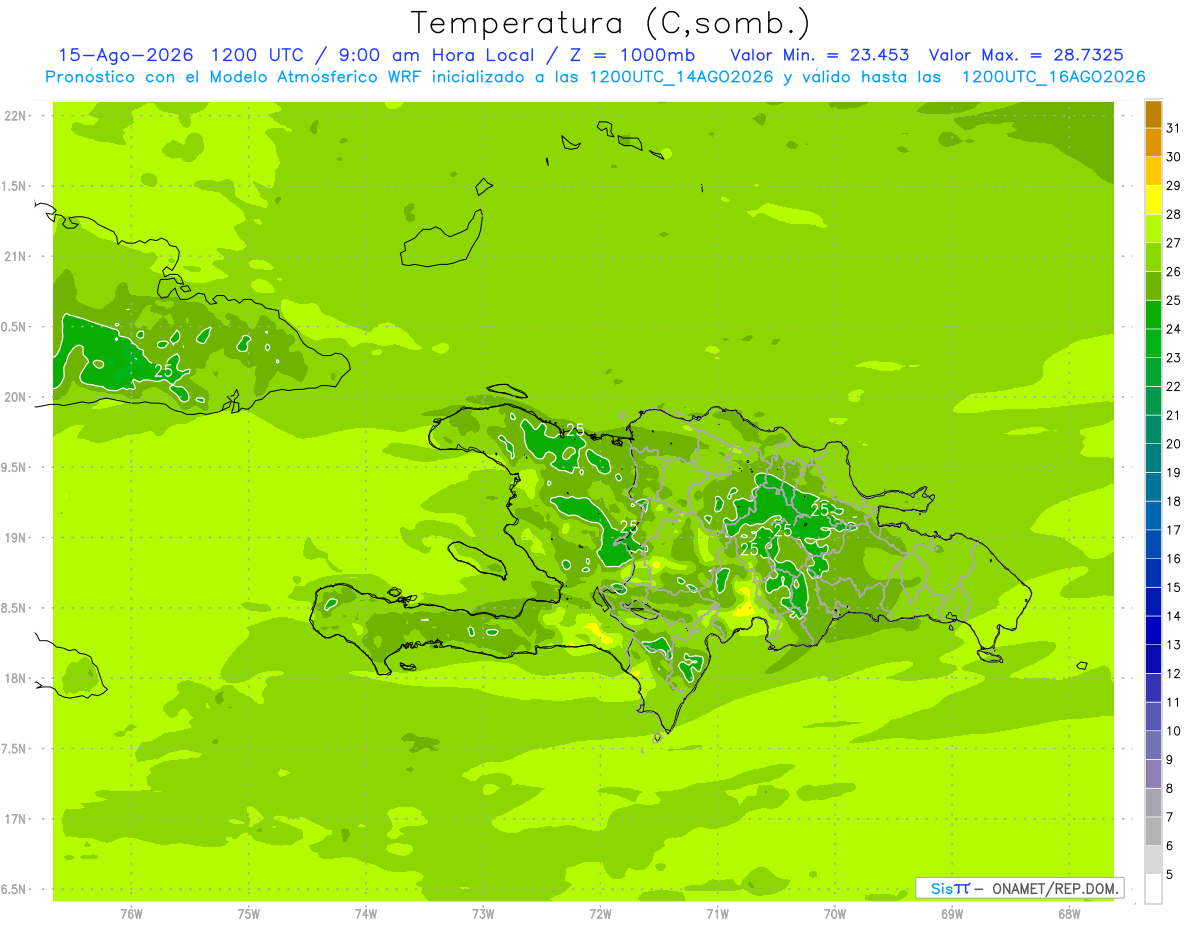1200x927 pixels.
Task: Click legend value "27"
Action: [1173, 243]
